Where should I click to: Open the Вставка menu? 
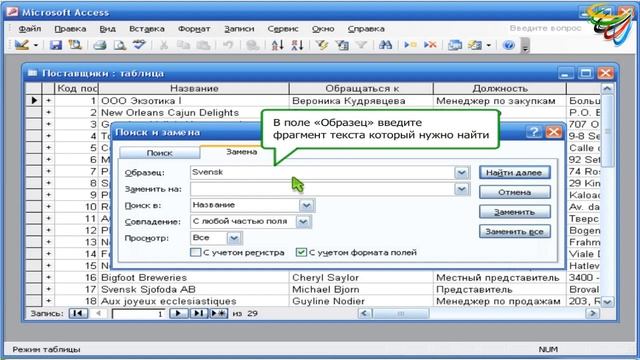pyautogui.click(x=147, y=29)
